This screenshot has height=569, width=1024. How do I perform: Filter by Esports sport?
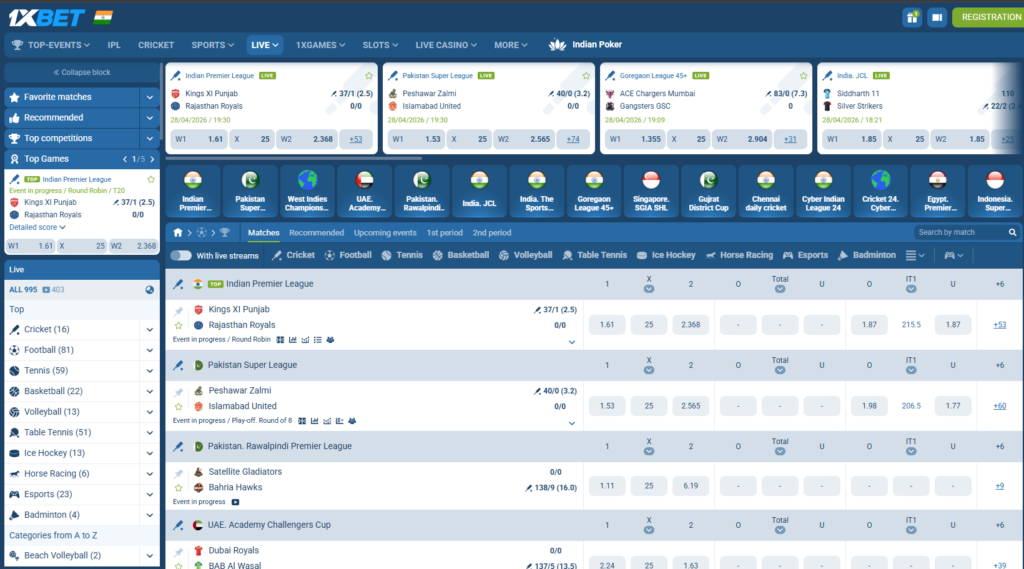(x=805, y=255)
